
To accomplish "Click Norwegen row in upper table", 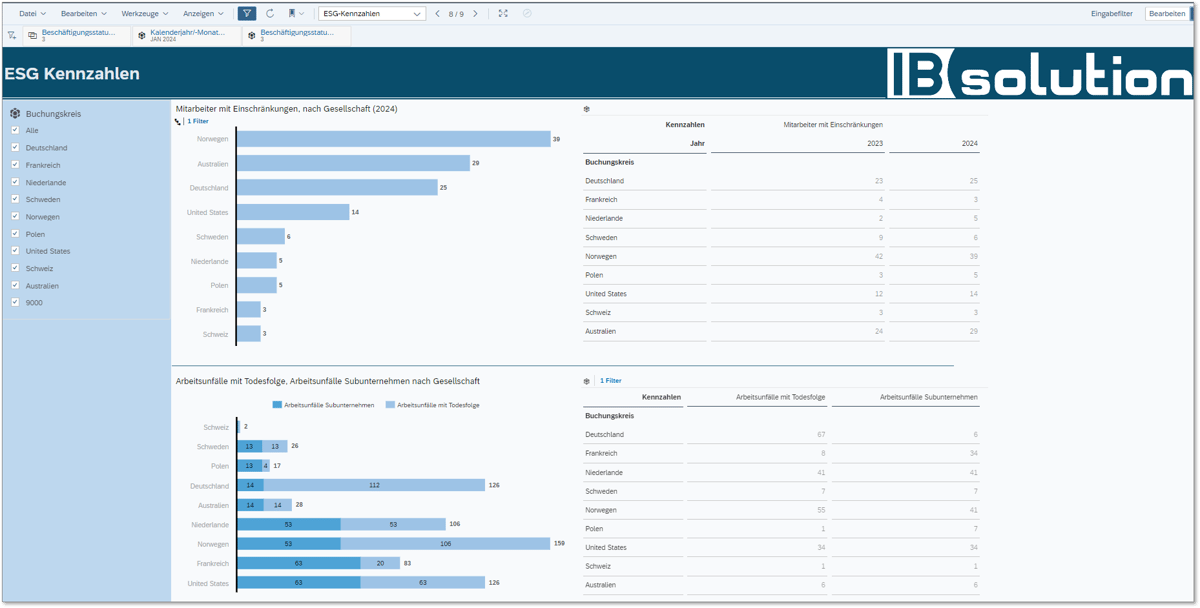I will click(x=782, y=256).
